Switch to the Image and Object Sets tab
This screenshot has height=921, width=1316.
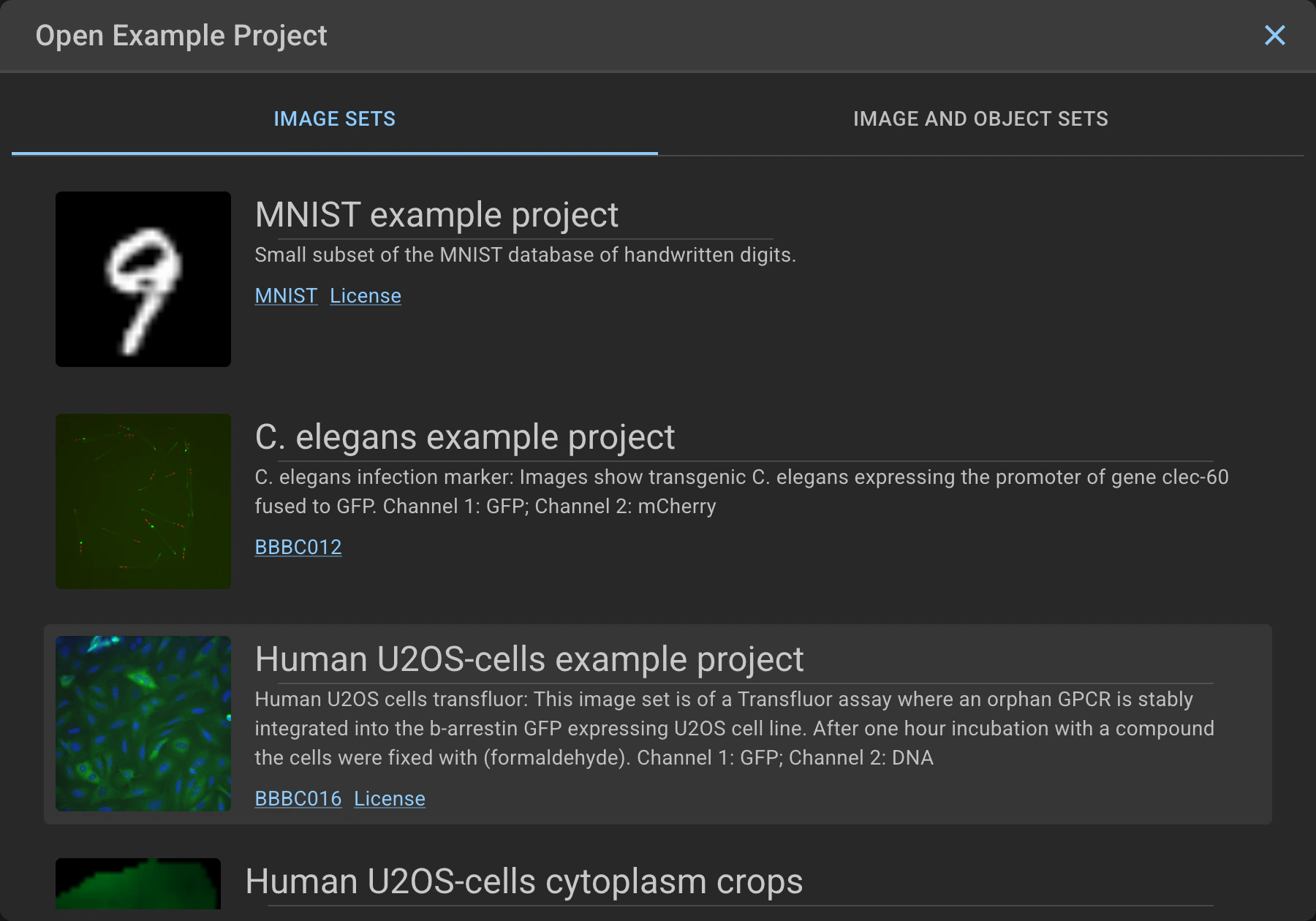click(980, 119)
